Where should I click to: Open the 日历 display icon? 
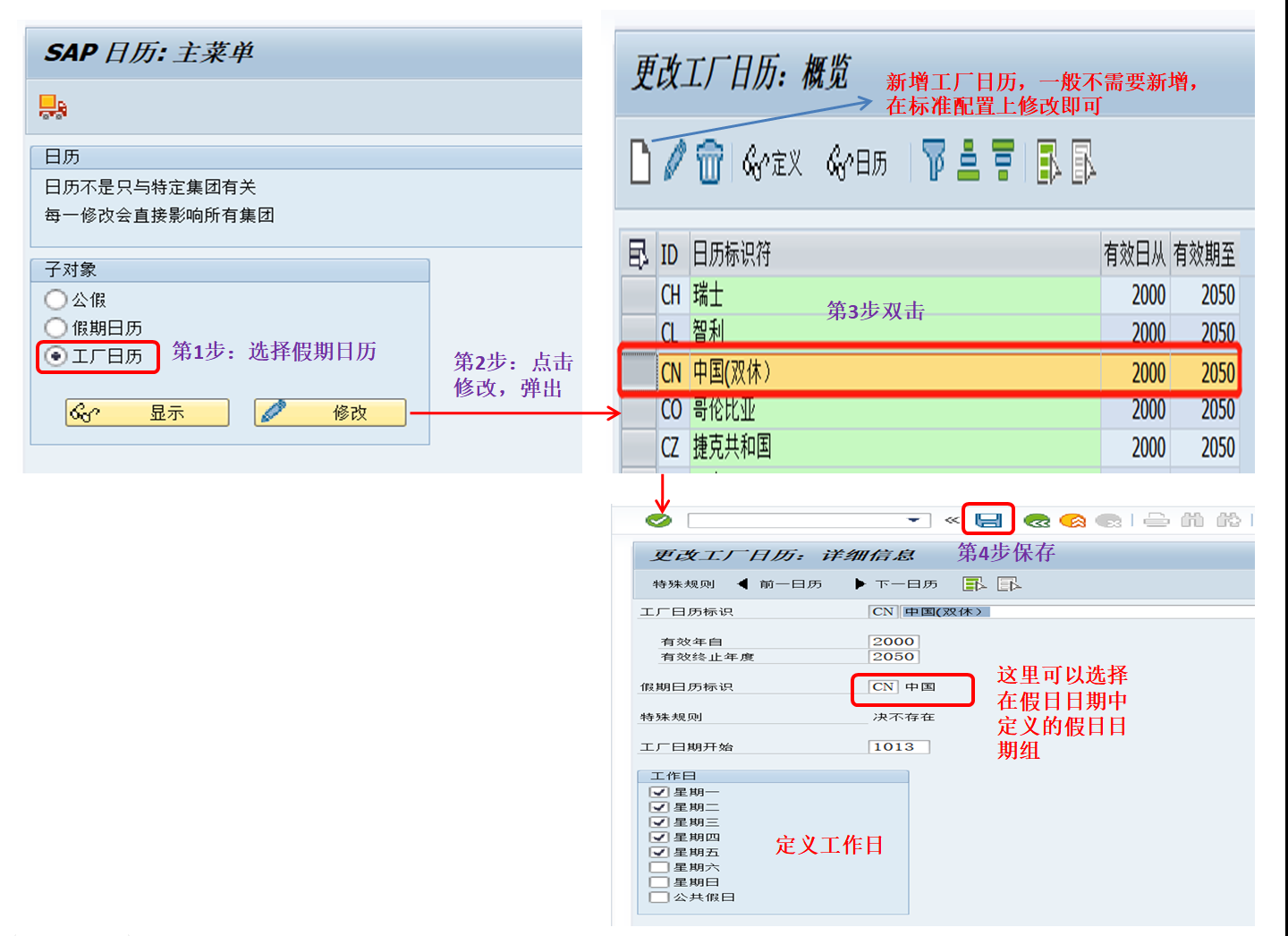point(856,164)
